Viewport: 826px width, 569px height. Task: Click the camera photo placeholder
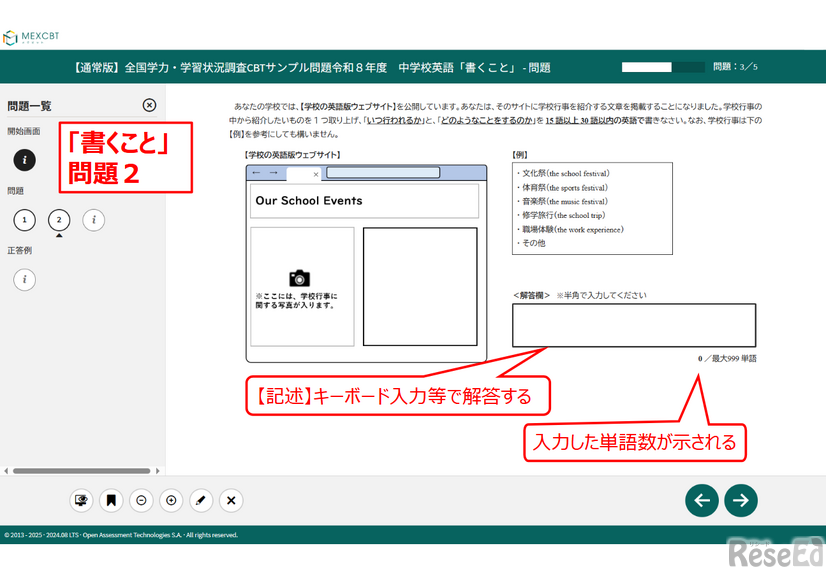tap(299, 278)
